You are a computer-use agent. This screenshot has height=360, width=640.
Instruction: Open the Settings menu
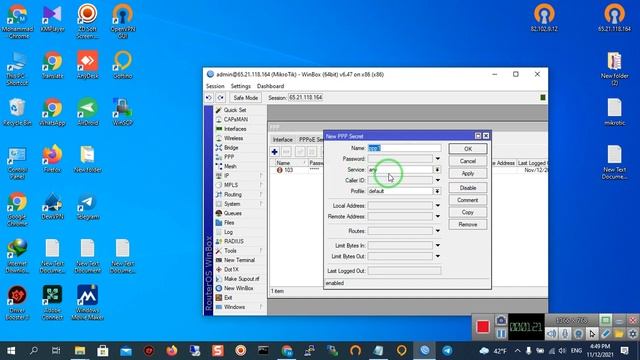coord(240,86)
